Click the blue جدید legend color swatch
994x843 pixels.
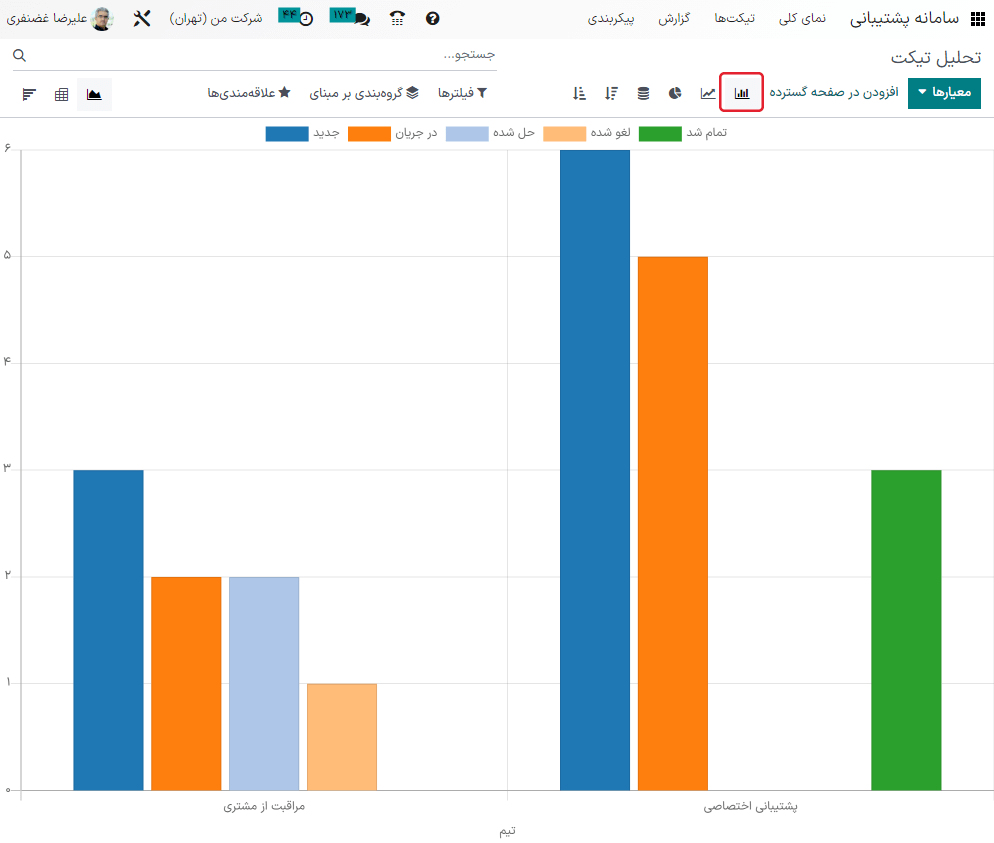[x=287, y=134]
